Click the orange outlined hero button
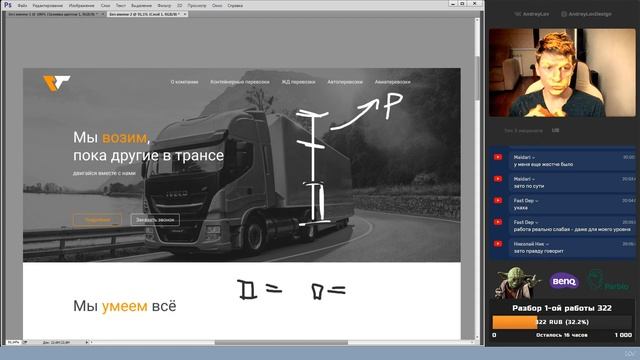Image resolution: width=640 pixels, height=360 pixels. [97, 220]
